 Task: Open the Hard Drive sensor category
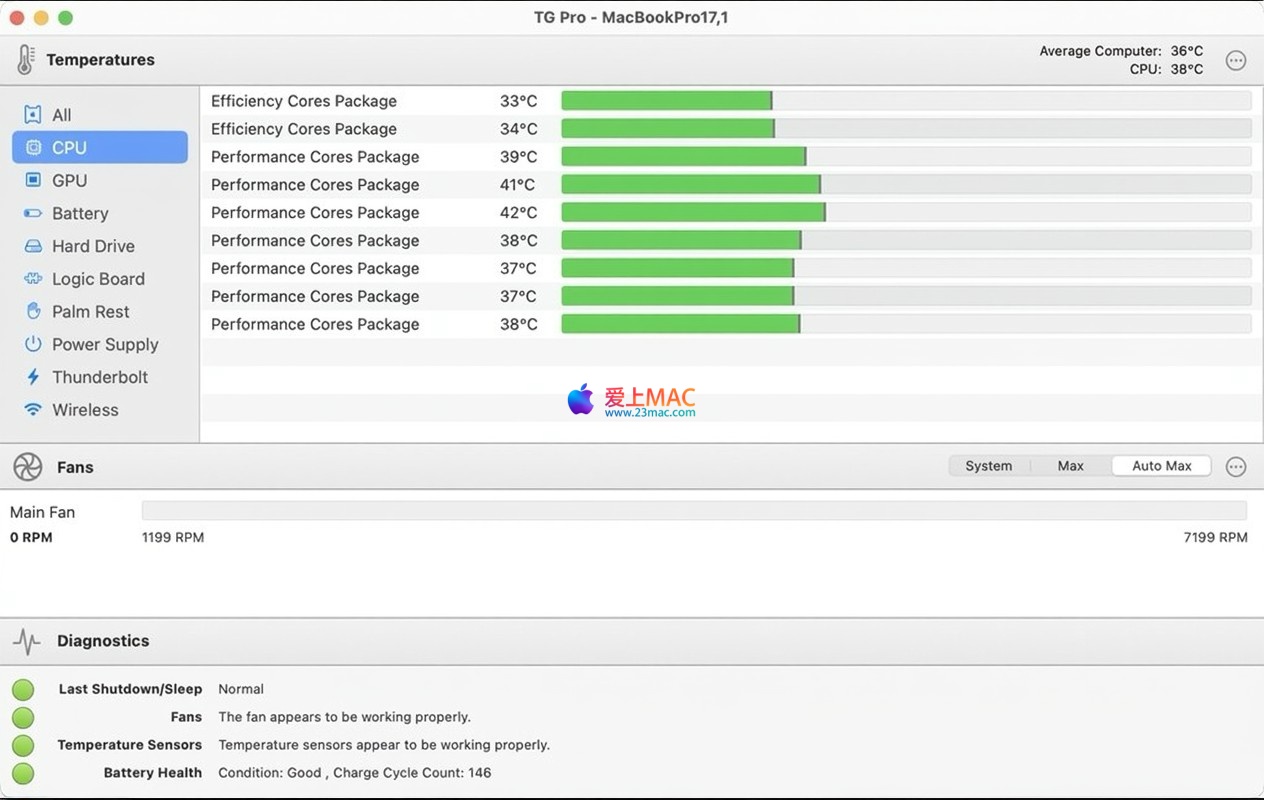92,246
